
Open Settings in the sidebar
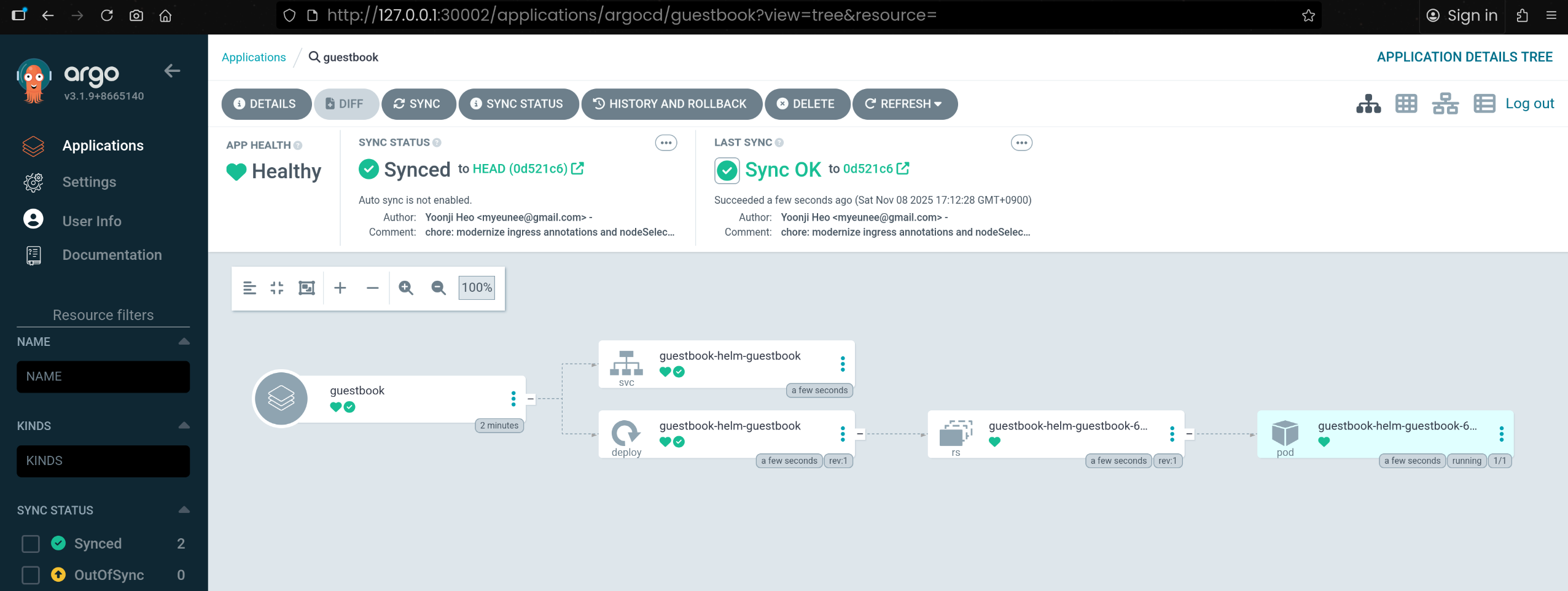[x=89, y=182]
